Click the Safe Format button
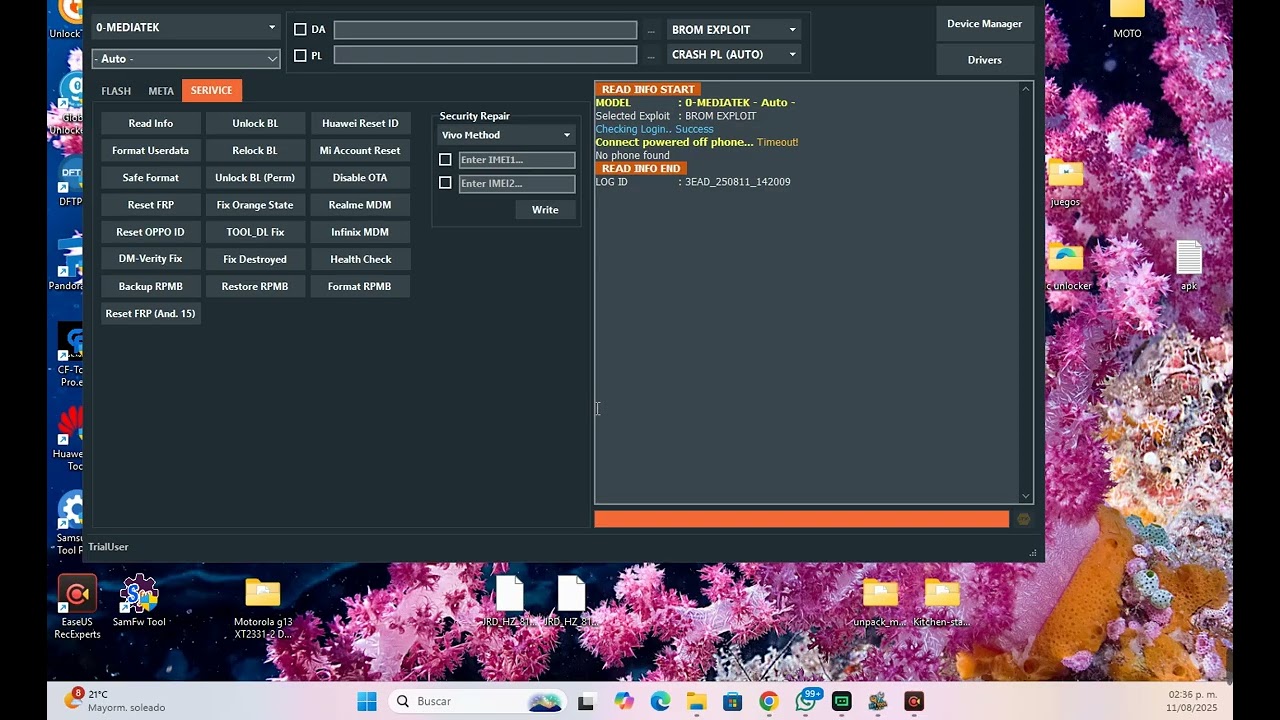Image resolution: width=1280 pixels, height=720 pixels. pyautogui.click(x=151, y=177)
